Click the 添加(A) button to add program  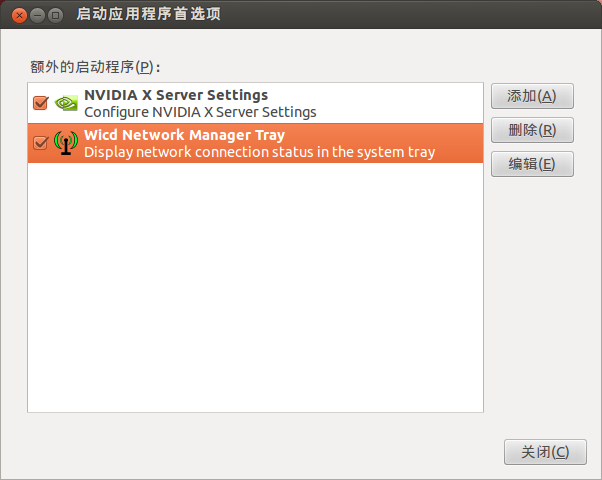point(532,96)
